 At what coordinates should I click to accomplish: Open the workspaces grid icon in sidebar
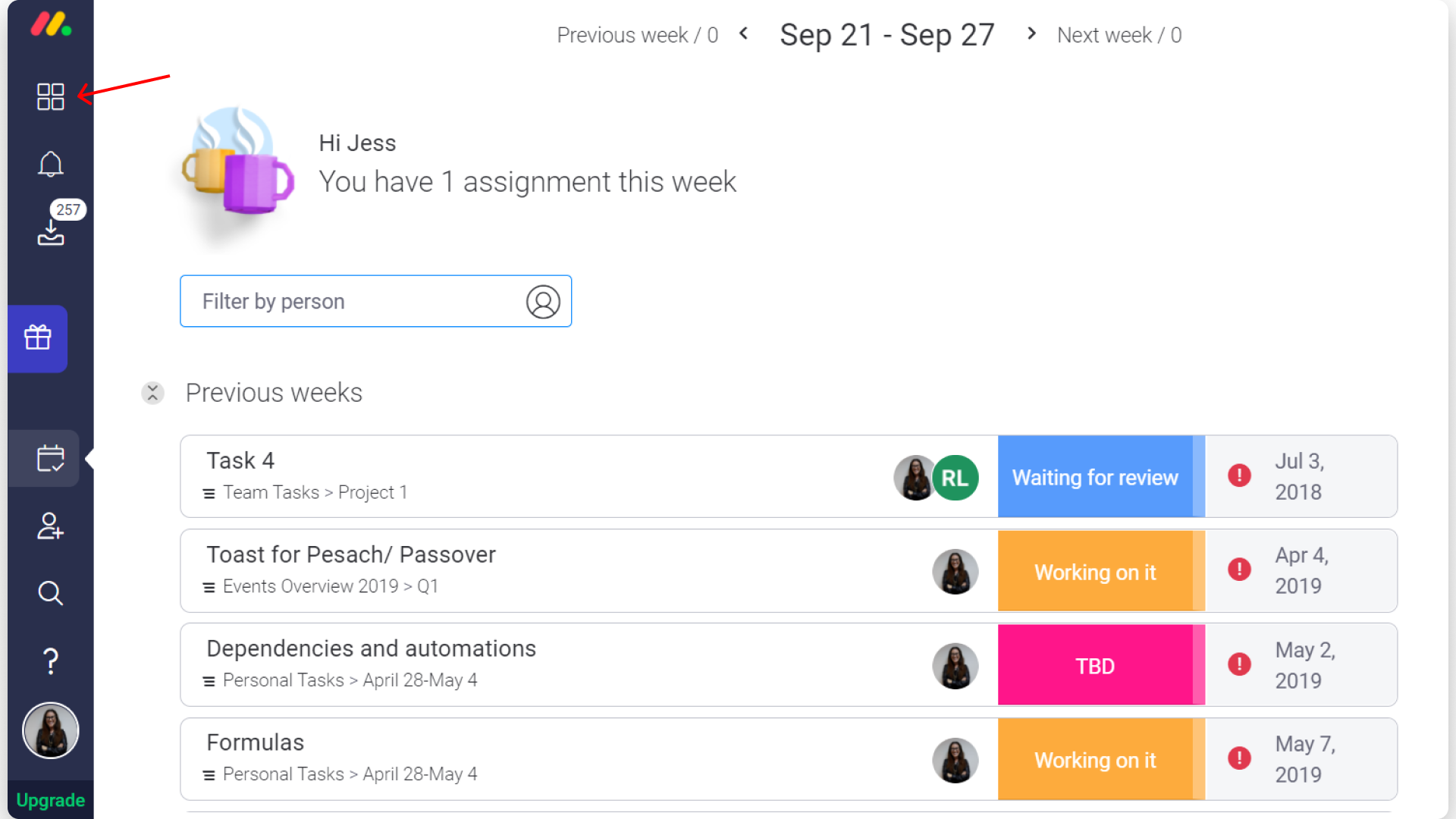click(x=50, y=96)
